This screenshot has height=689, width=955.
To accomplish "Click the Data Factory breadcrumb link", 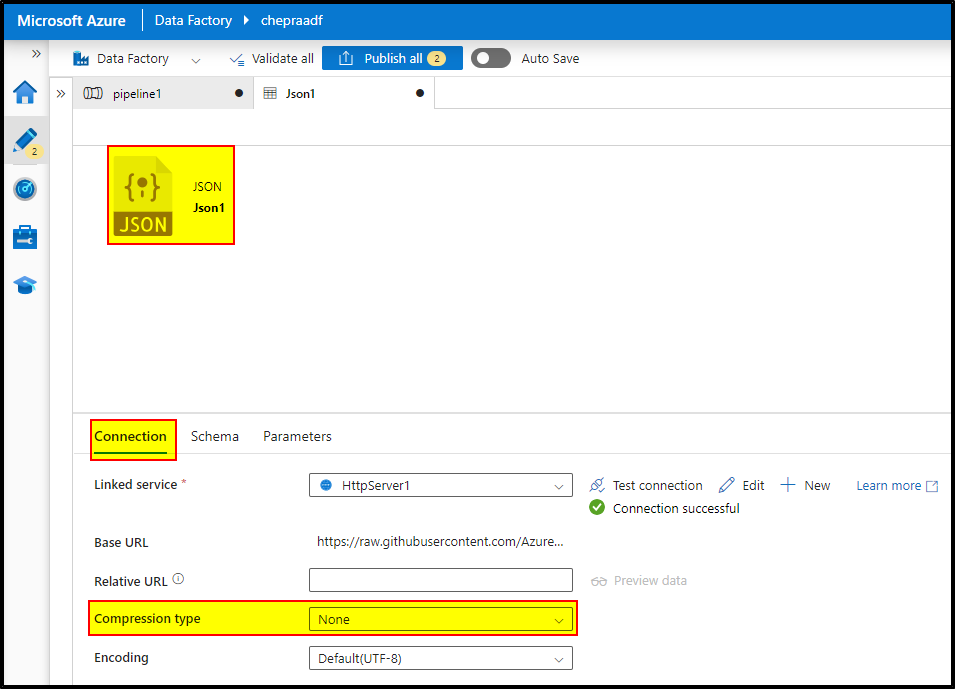I will pyautogui.click(x=193, y=21).
